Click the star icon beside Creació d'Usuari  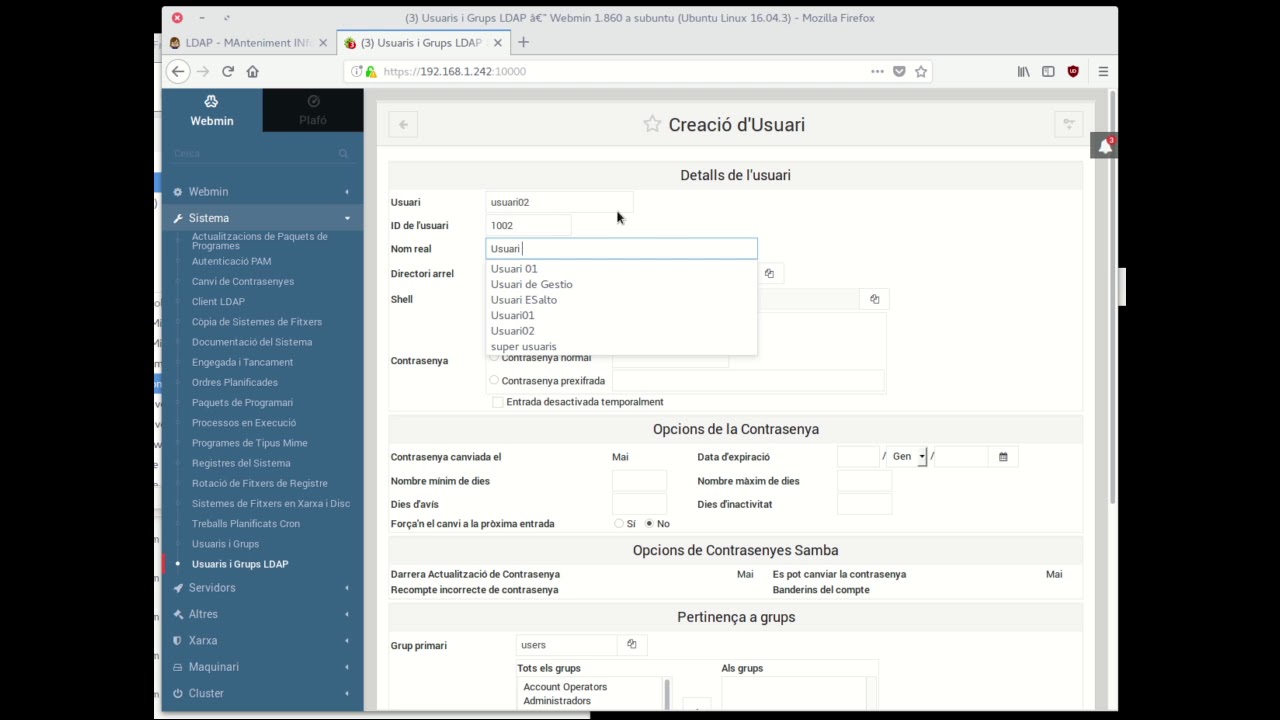pos(652,124)
